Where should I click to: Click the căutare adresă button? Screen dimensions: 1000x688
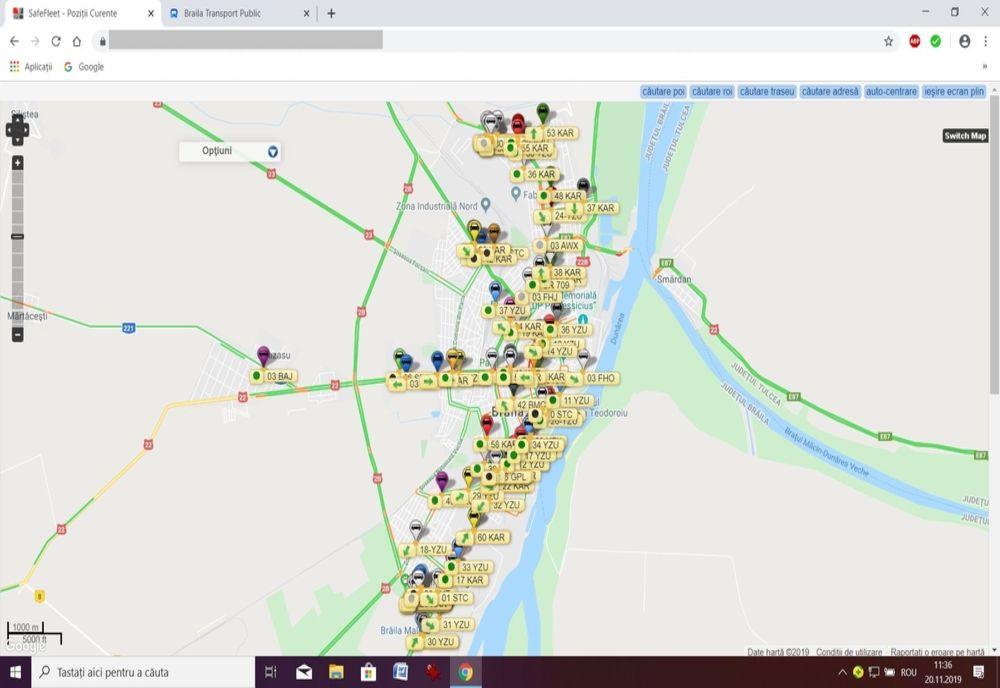pyautogui.click(x=829, y=91)
